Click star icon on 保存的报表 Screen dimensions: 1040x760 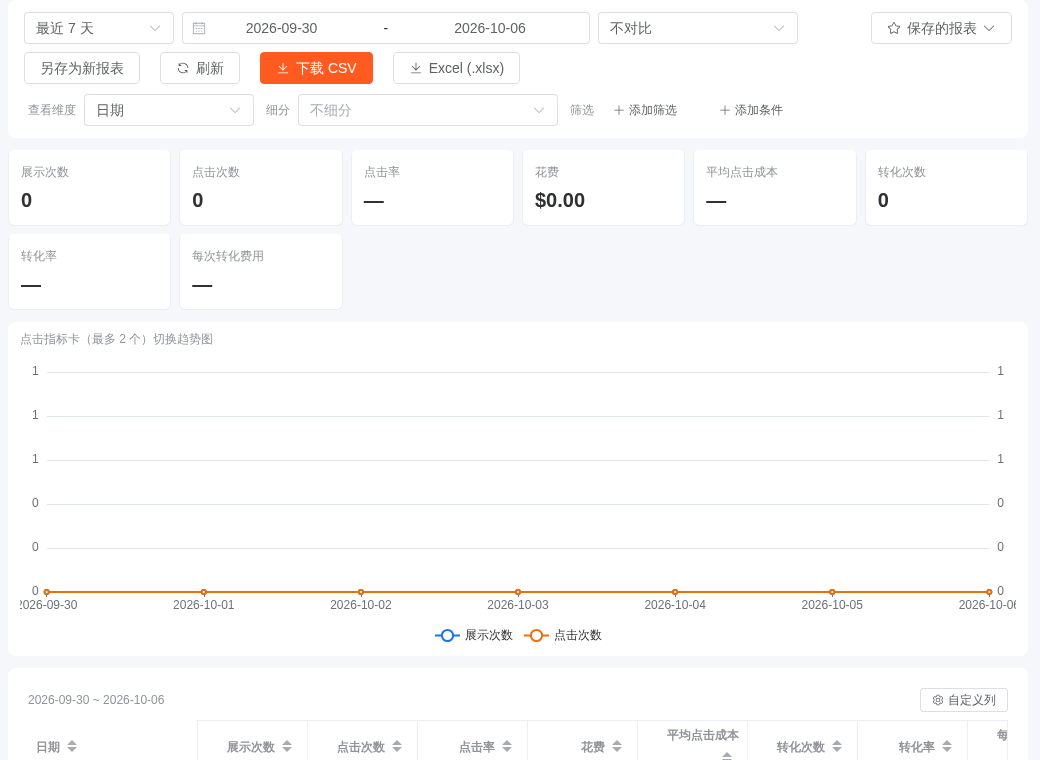[894, 29]
